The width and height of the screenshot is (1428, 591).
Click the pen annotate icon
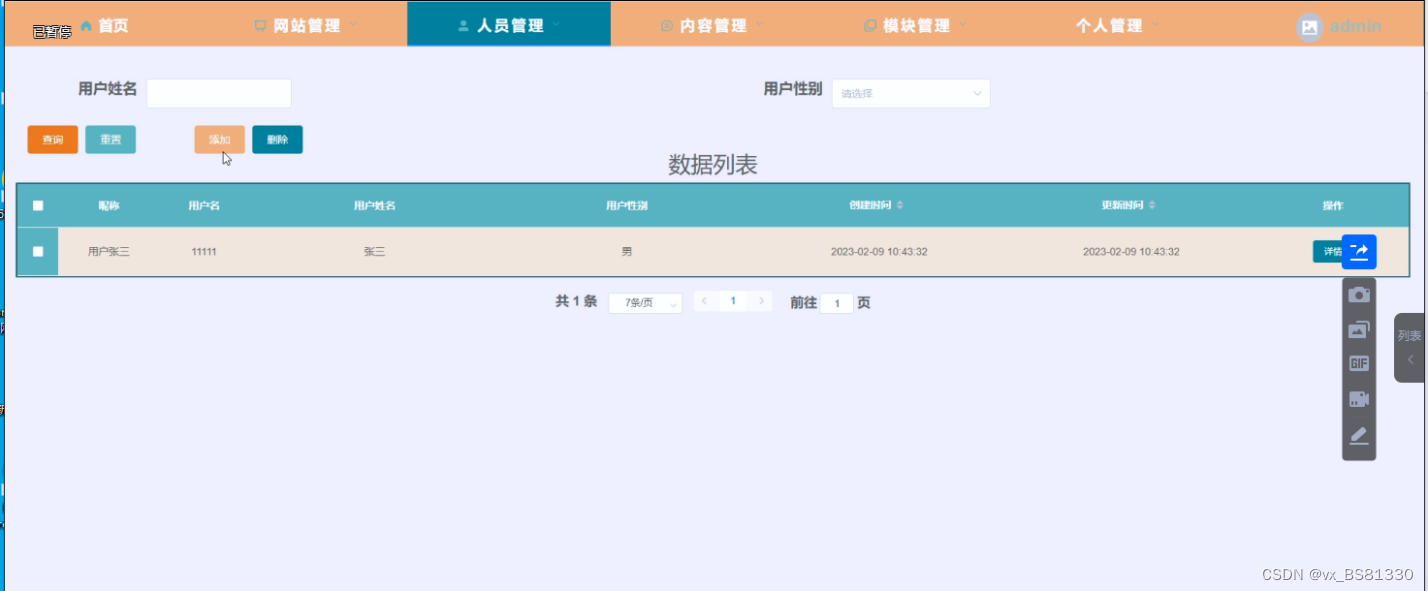point(1359,435)
